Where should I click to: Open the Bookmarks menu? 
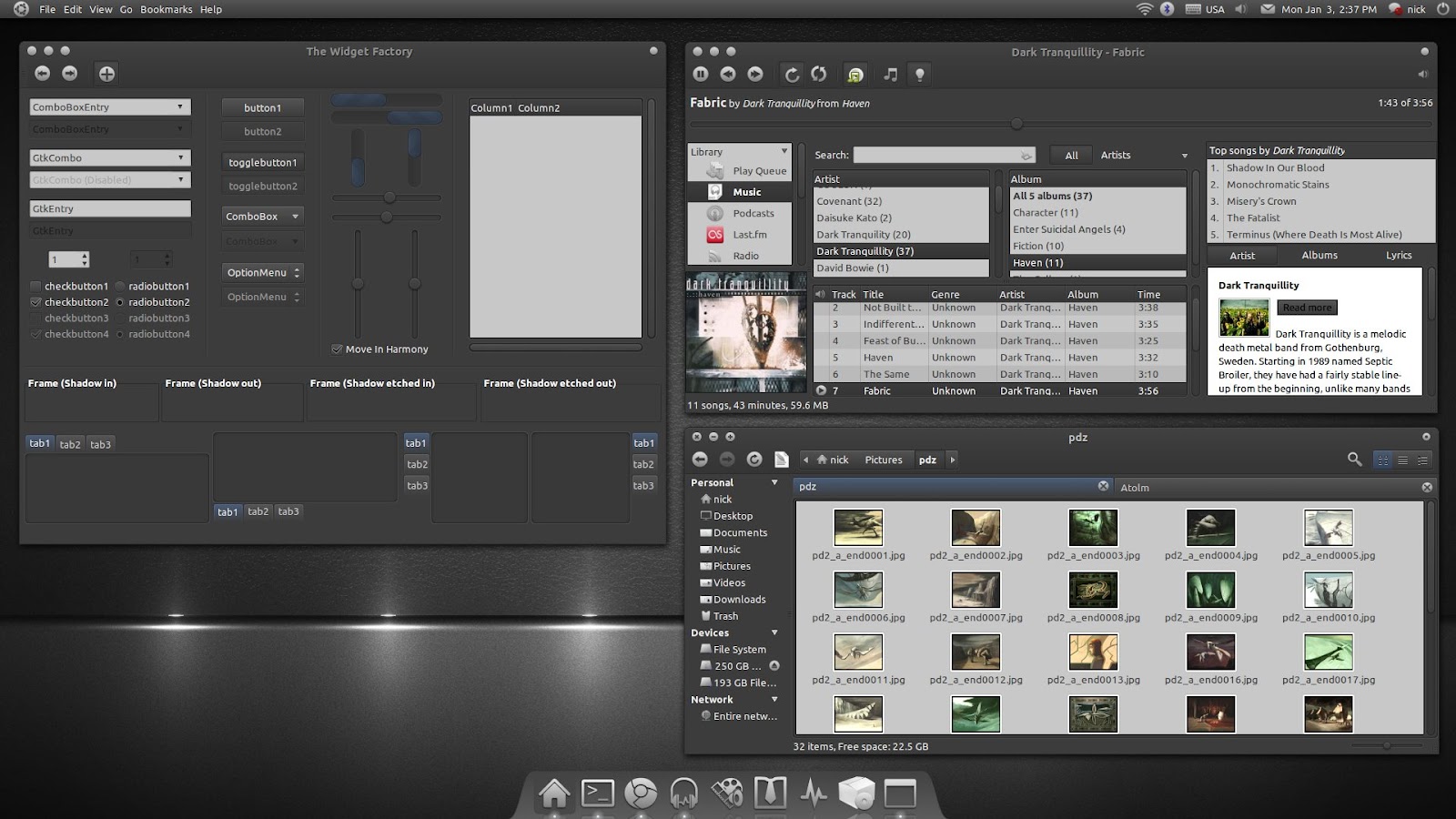(x=167, y=9)
